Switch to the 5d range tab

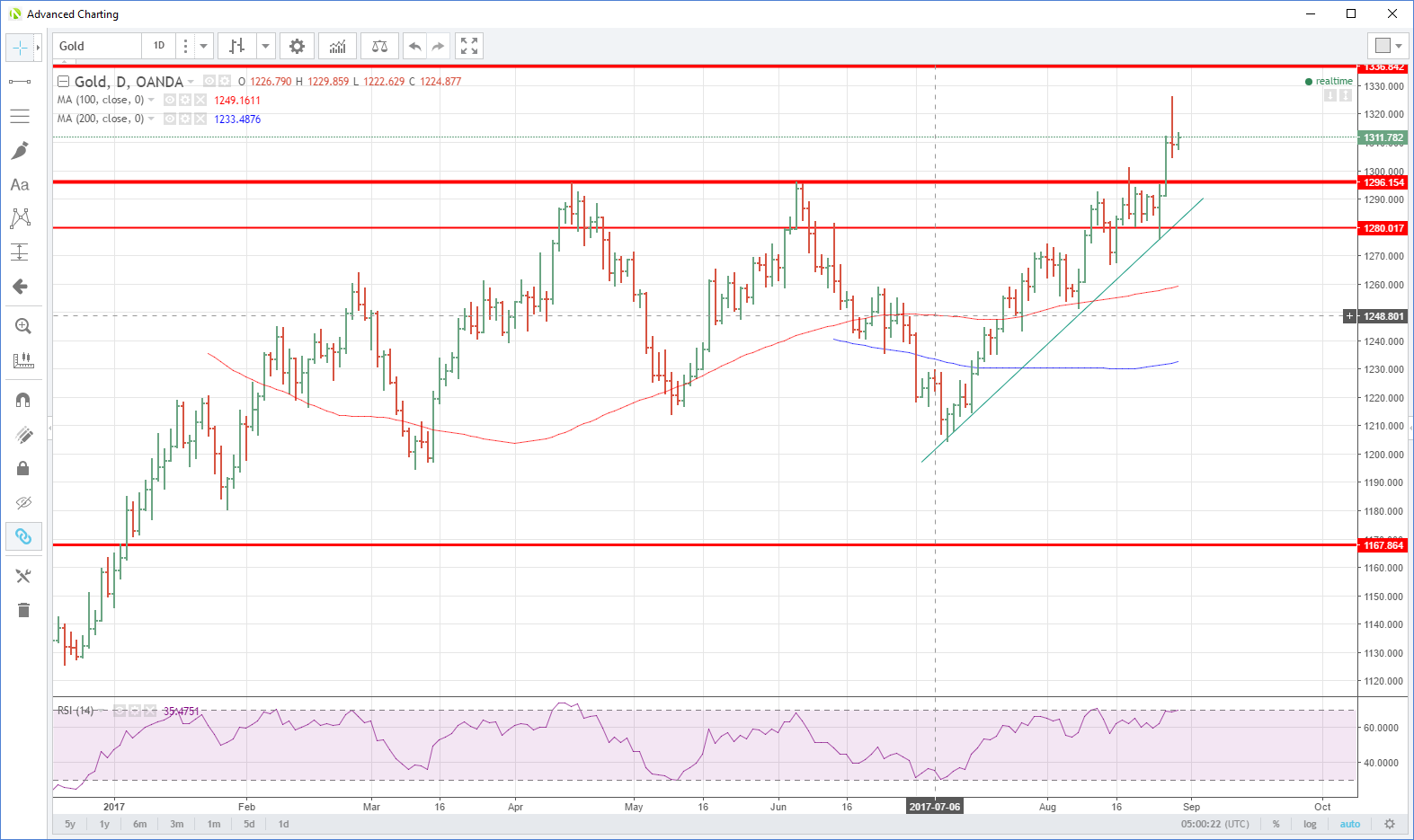coord(249,824)
